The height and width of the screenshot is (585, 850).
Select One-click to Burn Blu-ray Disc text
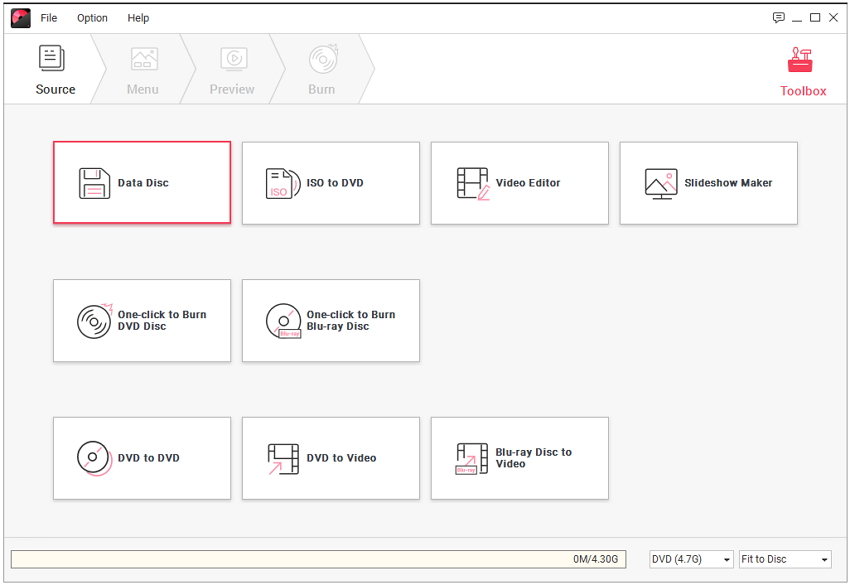(351, 320)
